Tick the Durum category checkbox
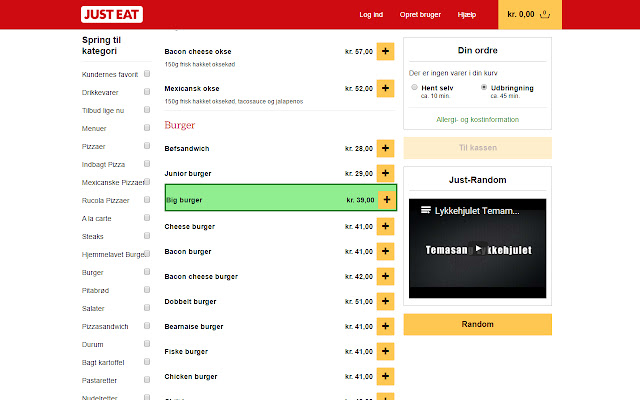The width and height of the screenshot is (640, 400). coord(147,344)
